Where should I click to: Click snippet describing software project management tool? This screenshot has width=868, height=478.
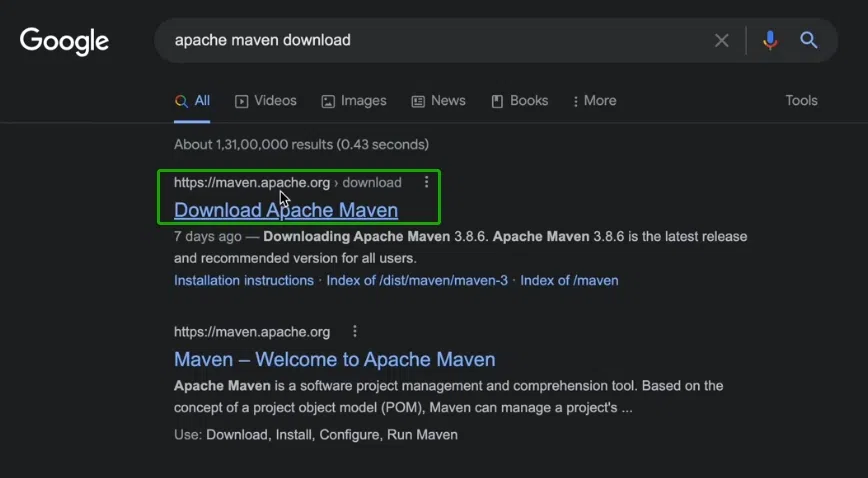448,397
